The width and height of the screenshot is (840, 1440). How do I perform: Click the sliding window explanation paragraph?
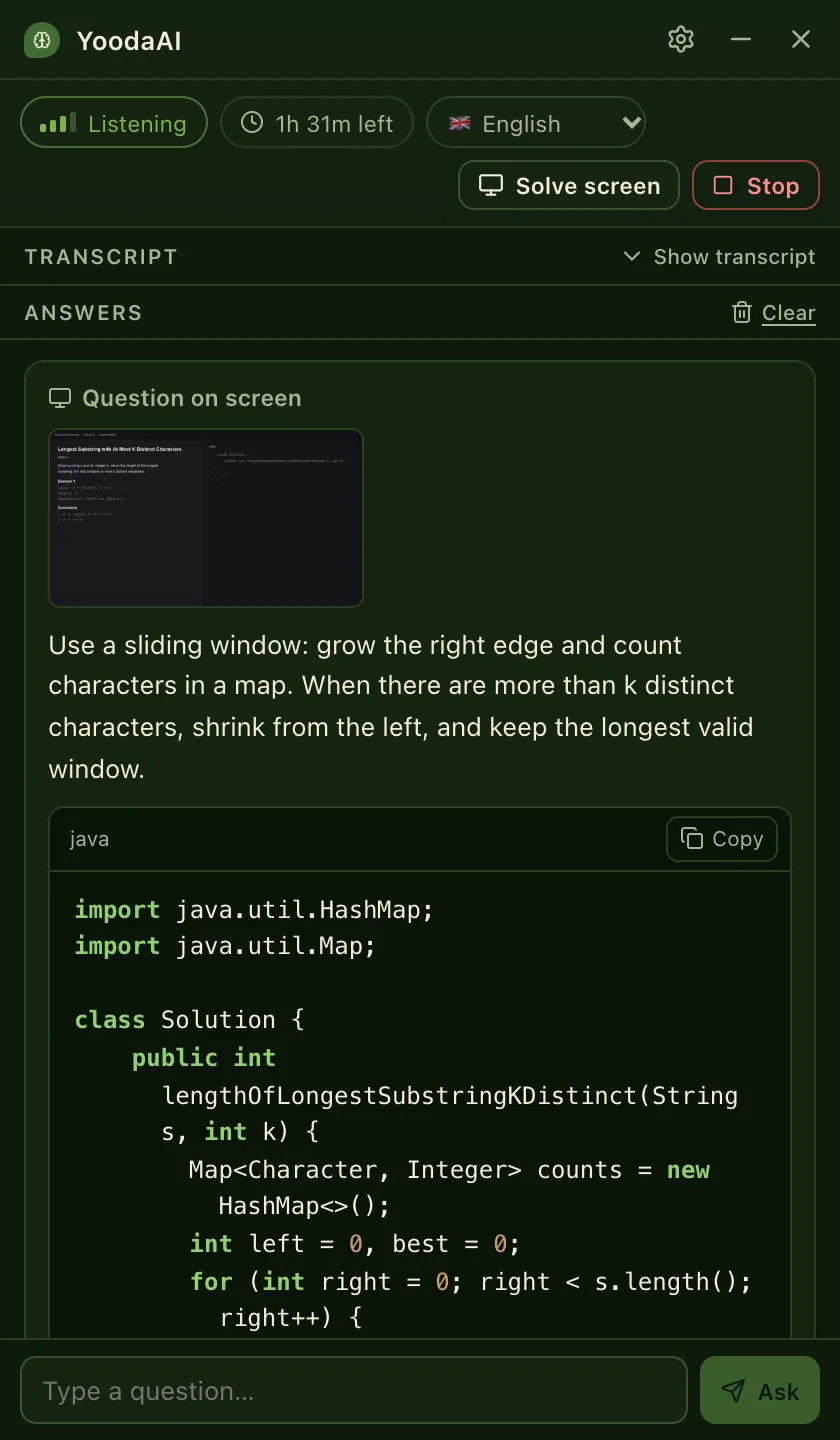(x=401, y=707)
